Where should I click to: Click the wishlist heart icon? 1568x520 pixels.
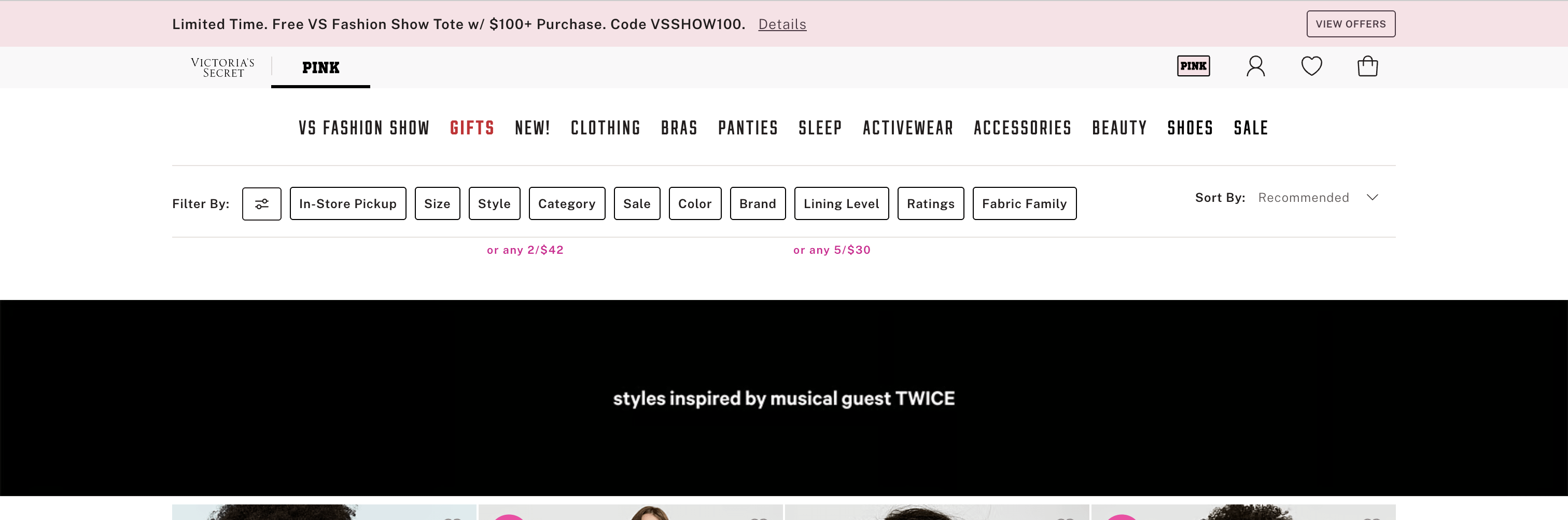click(x=1311, y=66)
